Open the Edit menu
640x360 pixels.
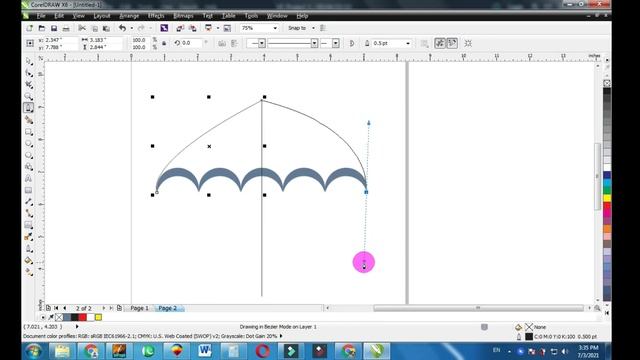point(59,16)
